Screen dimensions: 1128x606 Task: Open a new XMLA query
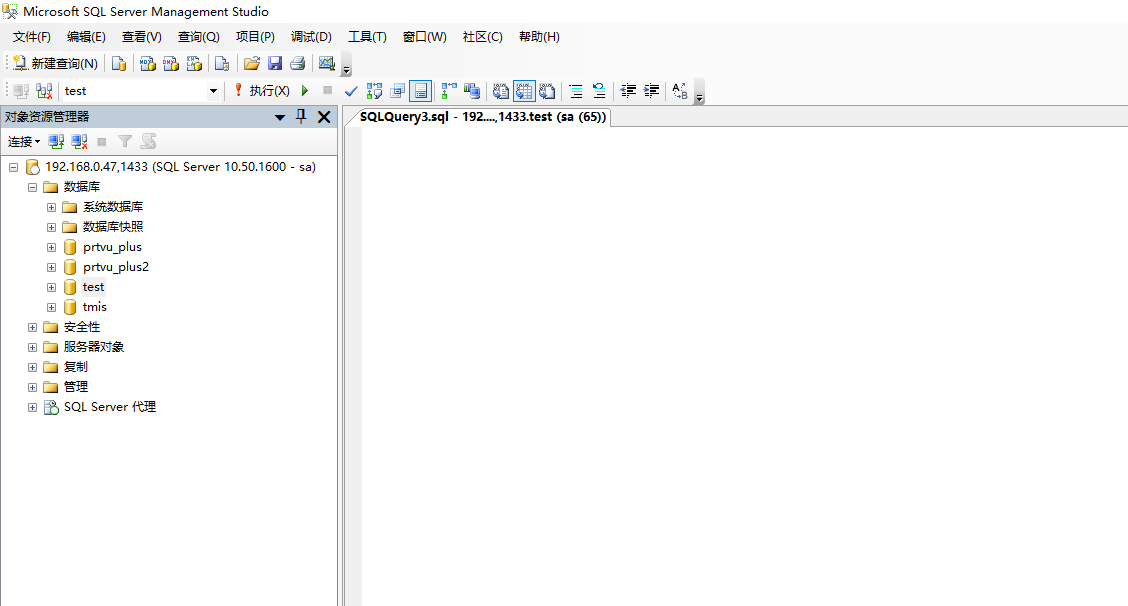click(194, 63)
